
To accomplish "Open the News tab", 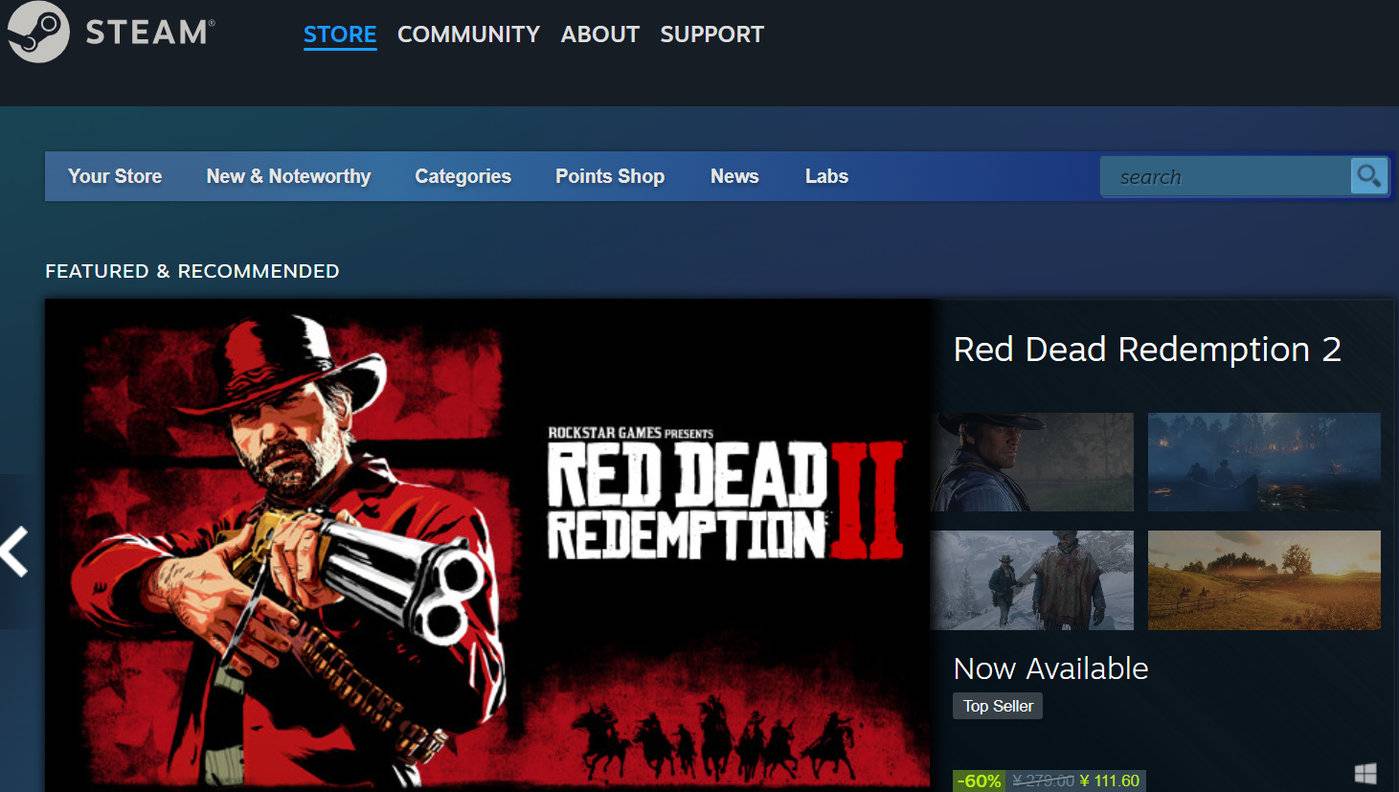I will [x=734, y=176].
